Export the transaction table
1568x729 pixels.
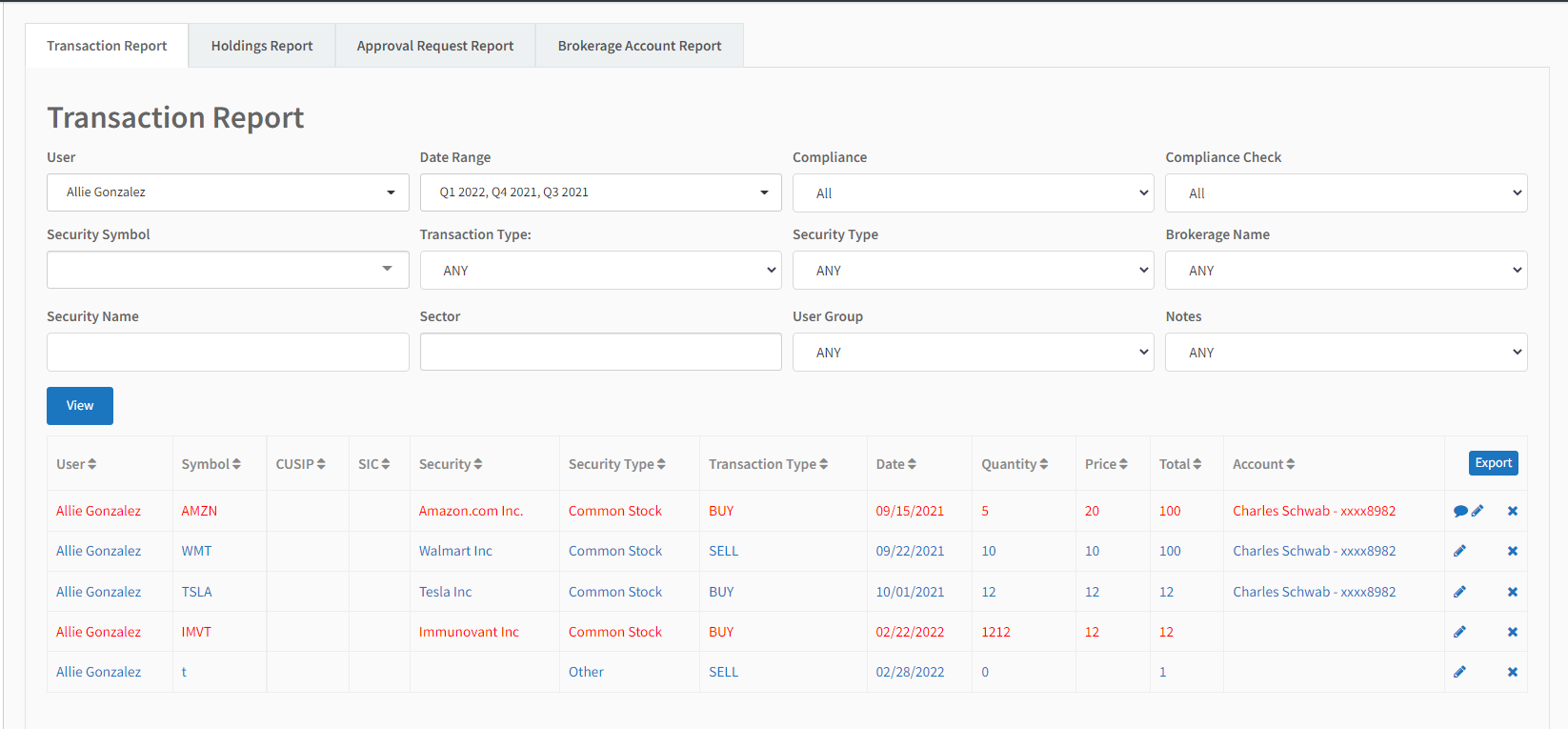click(1493, 463)
